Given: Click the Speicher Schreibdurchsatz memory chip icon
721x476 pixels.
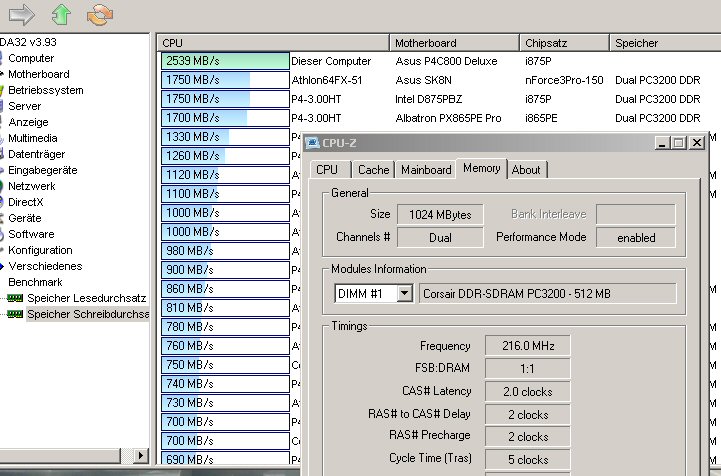Looking at the screenshot, I should pyautogui.click(x=15, y=315).
